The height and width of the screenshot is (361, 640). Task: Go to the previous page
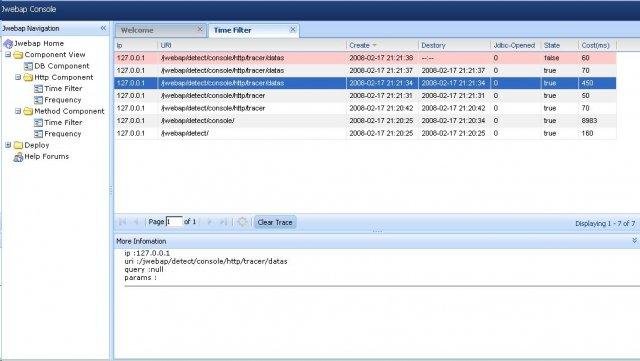click(x=136, y=222)
